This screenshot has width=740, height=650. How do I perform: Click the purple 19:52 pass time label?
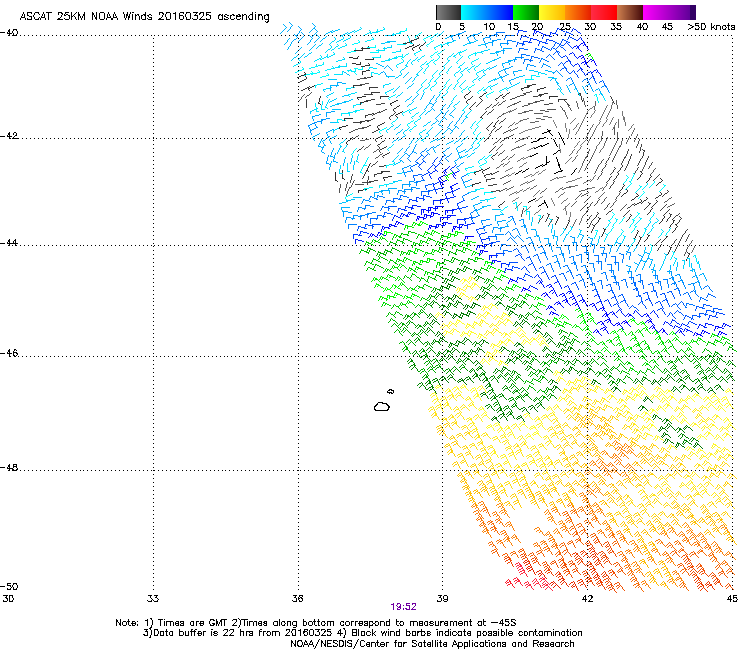(x=404, y=607)
